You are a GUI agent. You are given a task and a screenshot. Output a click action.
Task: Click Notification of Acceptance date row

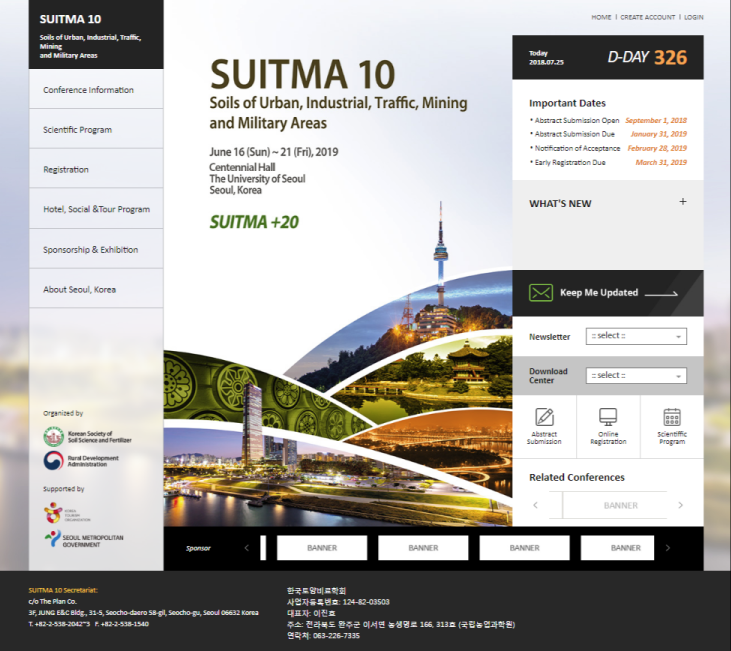tap(608, 148)
